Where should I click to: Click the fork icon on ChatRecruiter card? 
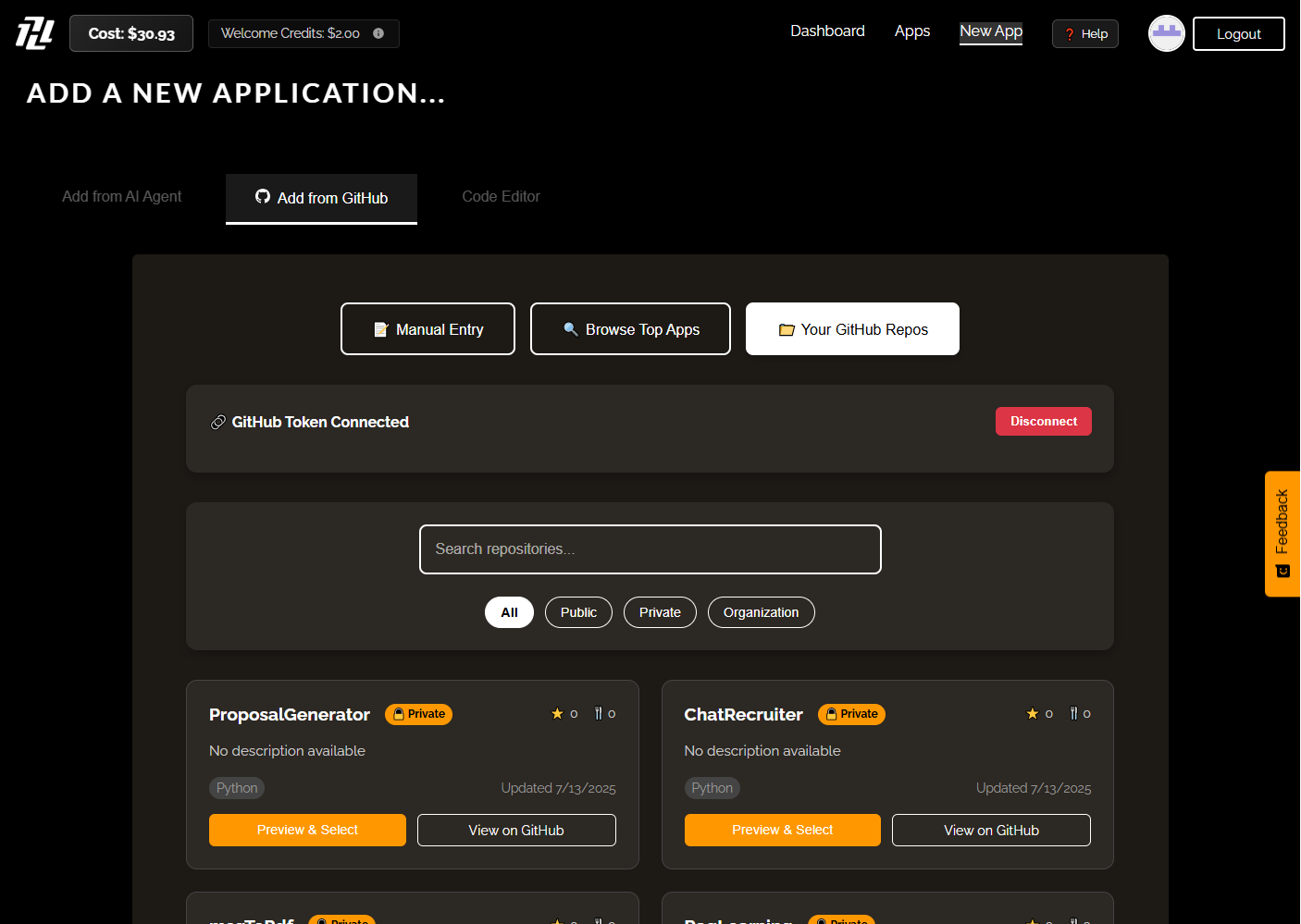1073,713
